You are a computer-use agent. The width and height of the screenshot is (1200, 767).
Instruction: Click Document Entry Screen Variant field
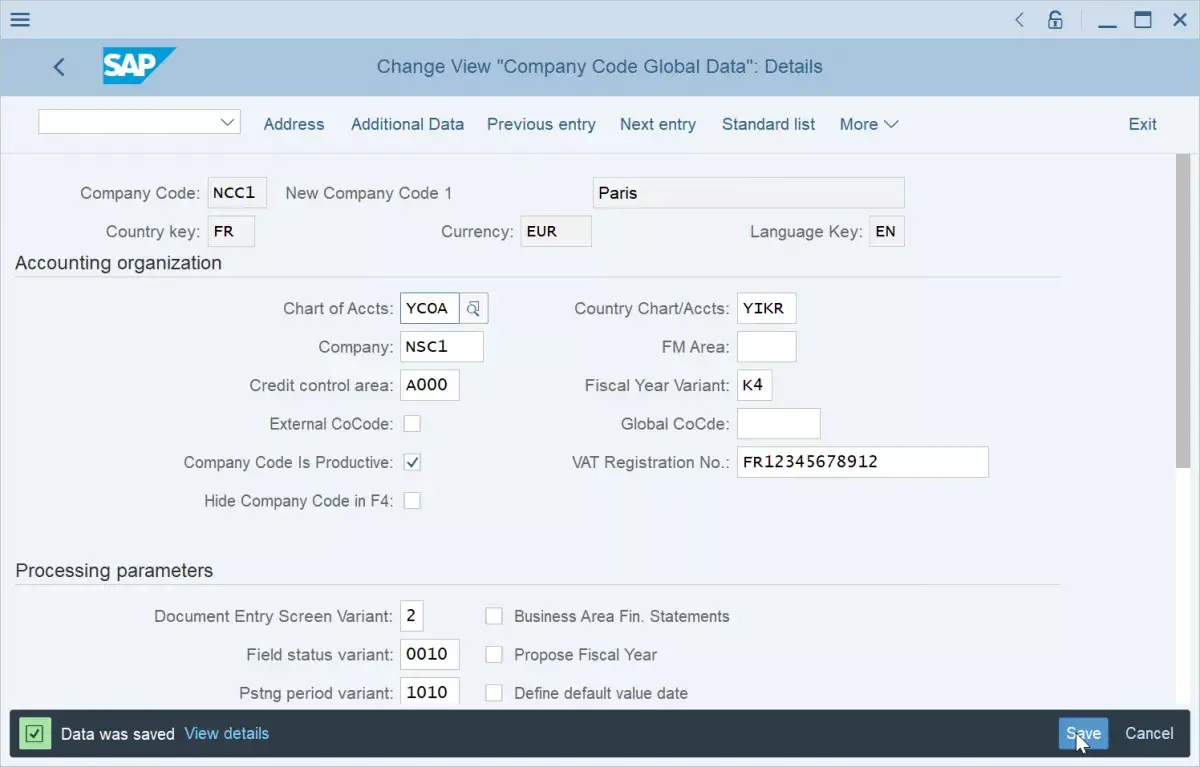click(x=412, y=616)
